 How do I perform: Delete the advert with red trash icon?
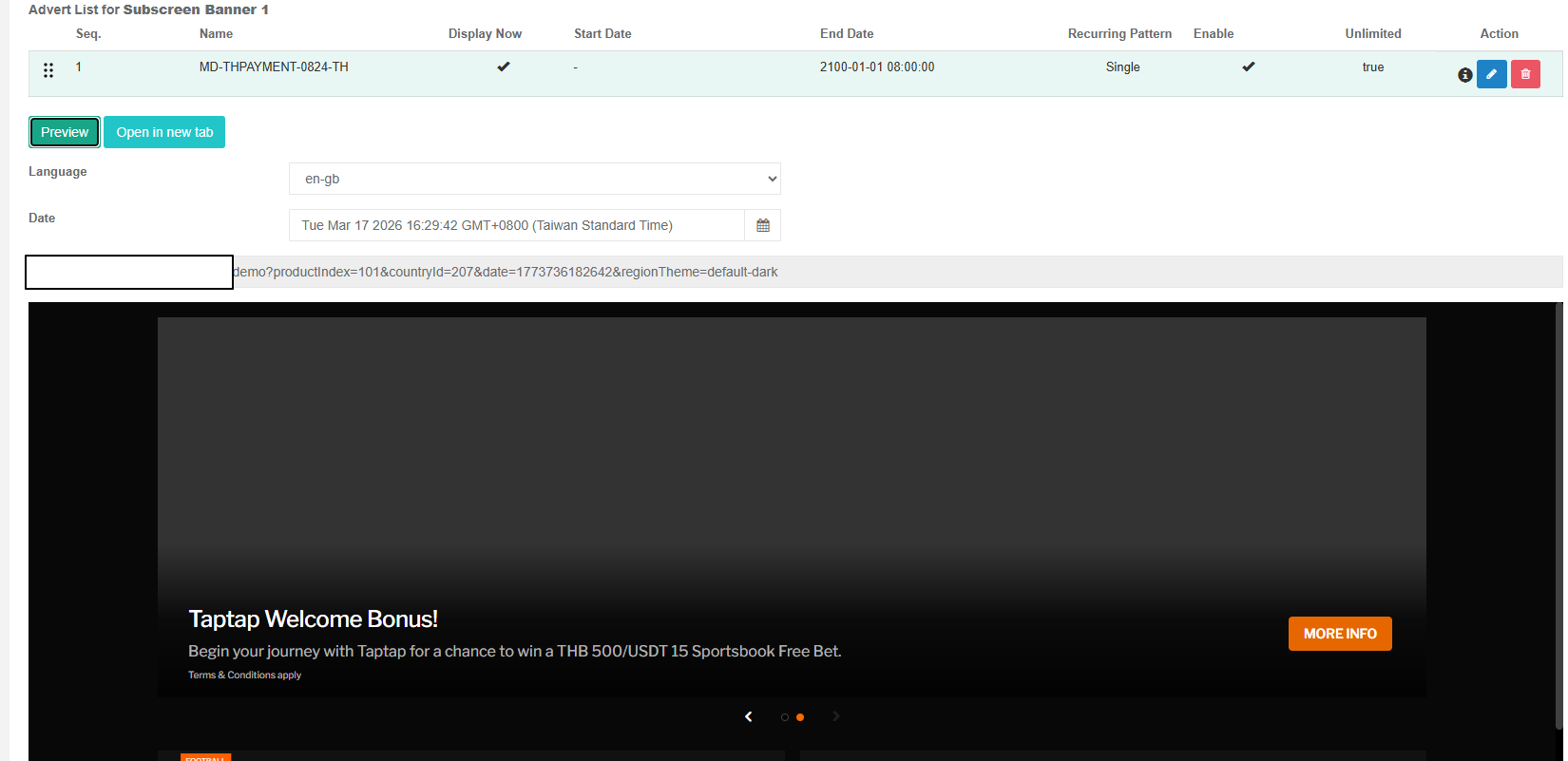pos(1525,74)
